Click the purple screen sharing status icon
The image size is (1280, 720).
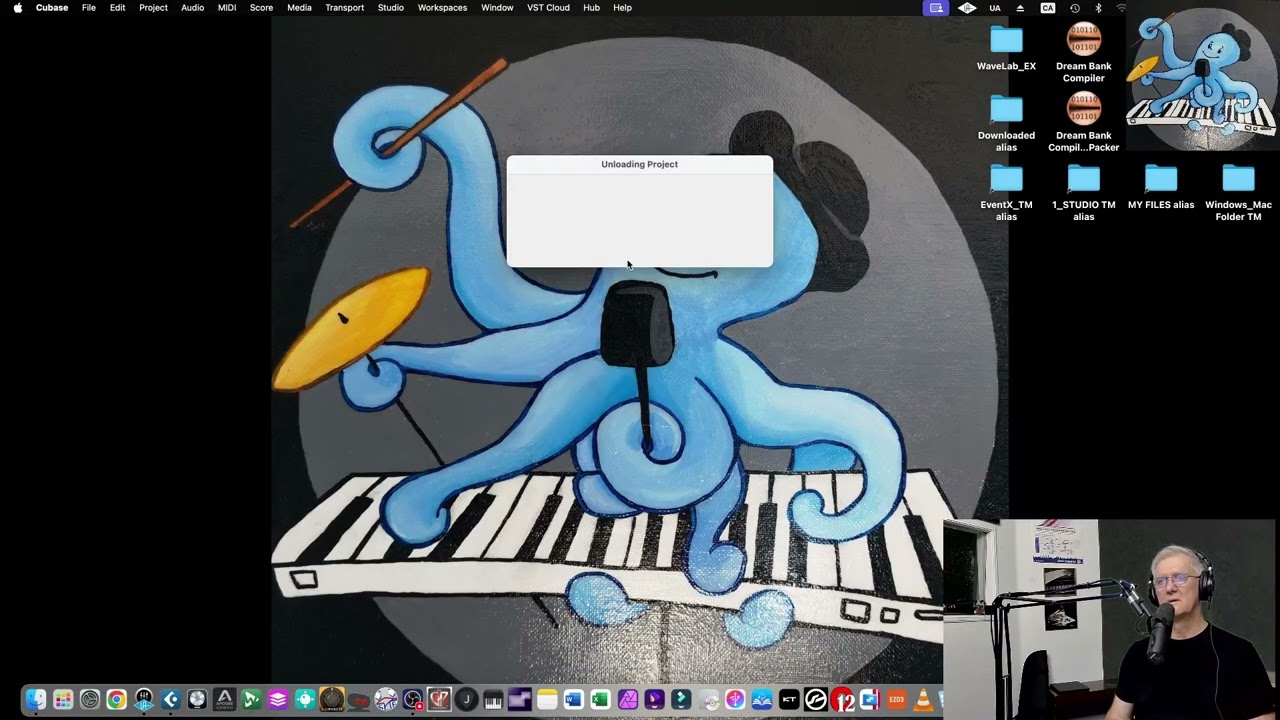936,8
